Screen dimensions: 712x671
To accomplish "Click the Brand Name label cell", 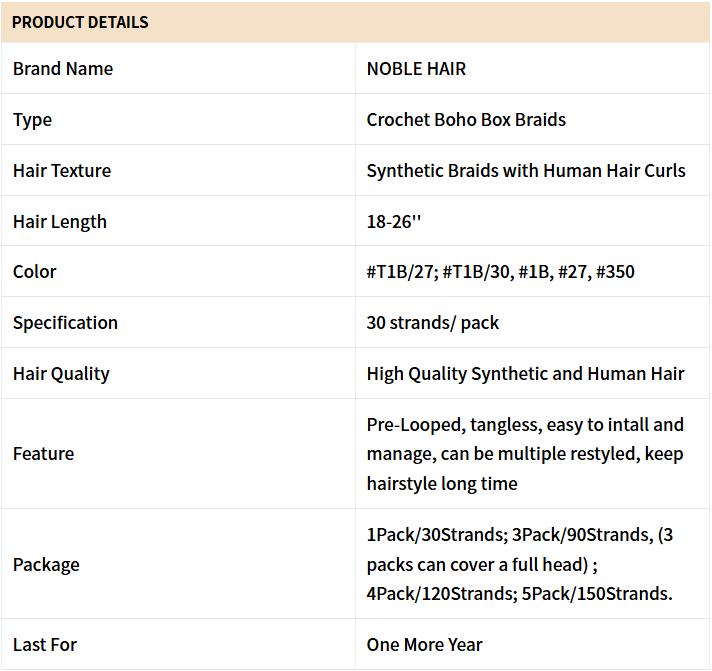I will [x=63, y=69].
